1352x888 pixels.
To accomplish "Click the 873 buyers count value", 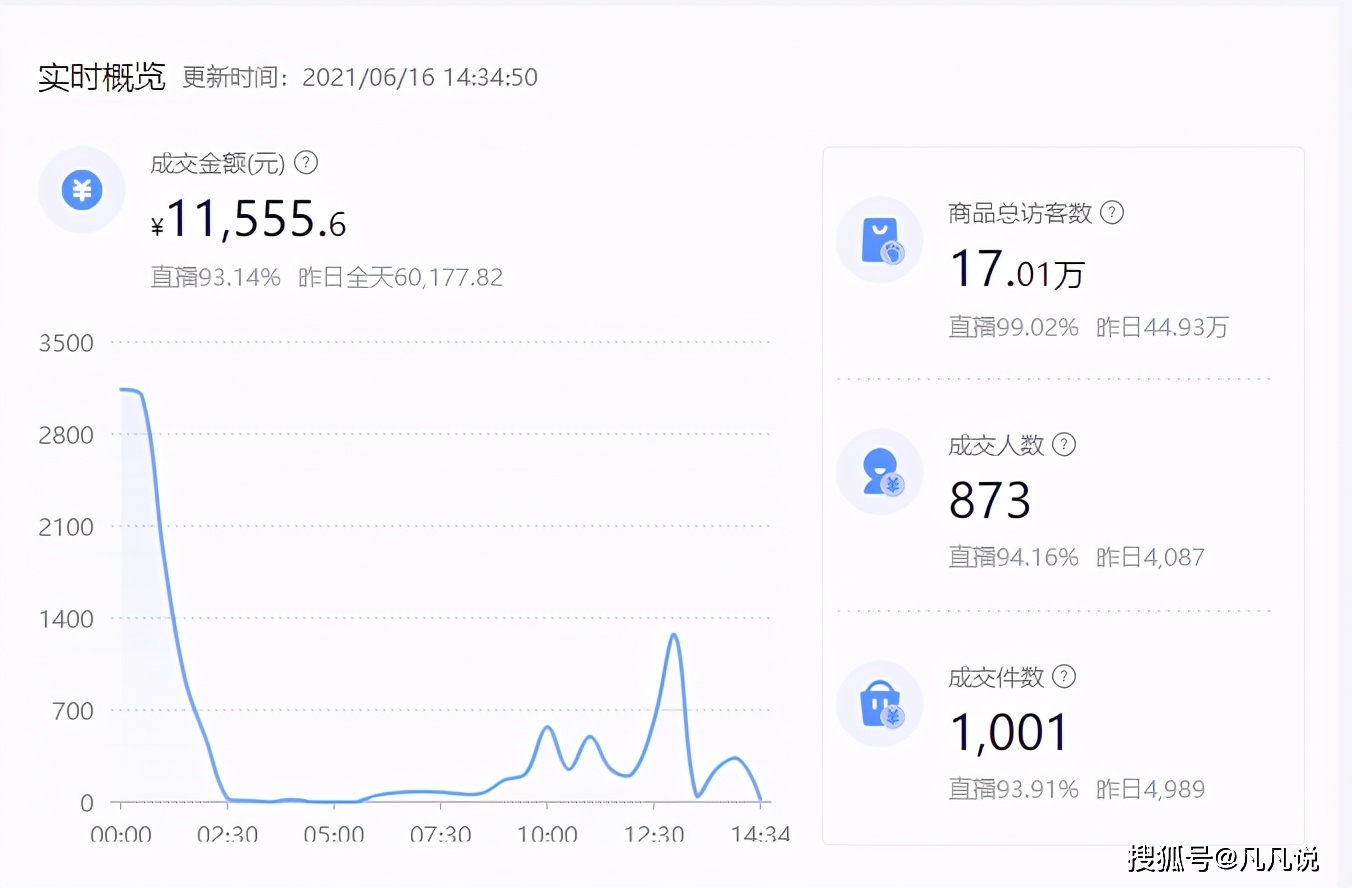I will coord(989,502).
